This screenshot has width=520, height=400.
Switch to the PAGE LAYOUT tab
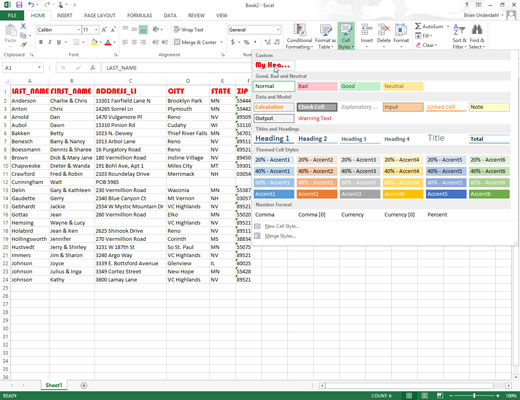click(100, 15)
